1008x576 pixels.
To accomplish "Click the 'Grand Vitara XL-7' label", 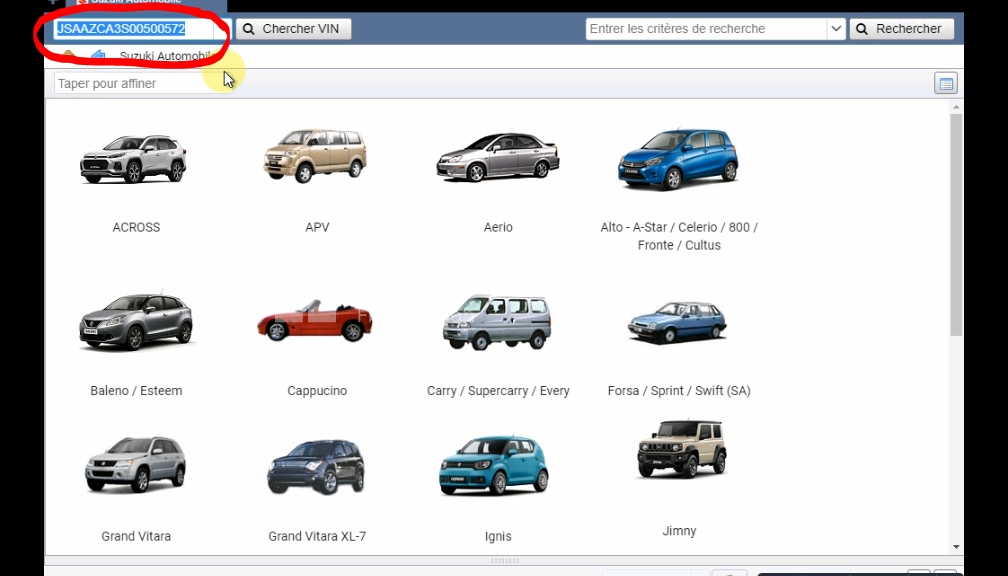I will click(x=318, y=536).
